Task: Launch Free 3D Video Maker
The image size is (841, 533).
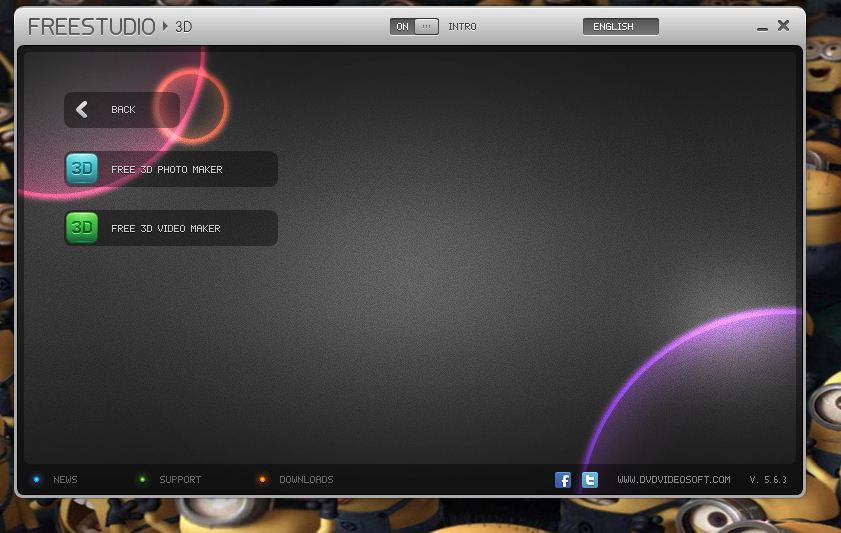Action: [171, 228]
